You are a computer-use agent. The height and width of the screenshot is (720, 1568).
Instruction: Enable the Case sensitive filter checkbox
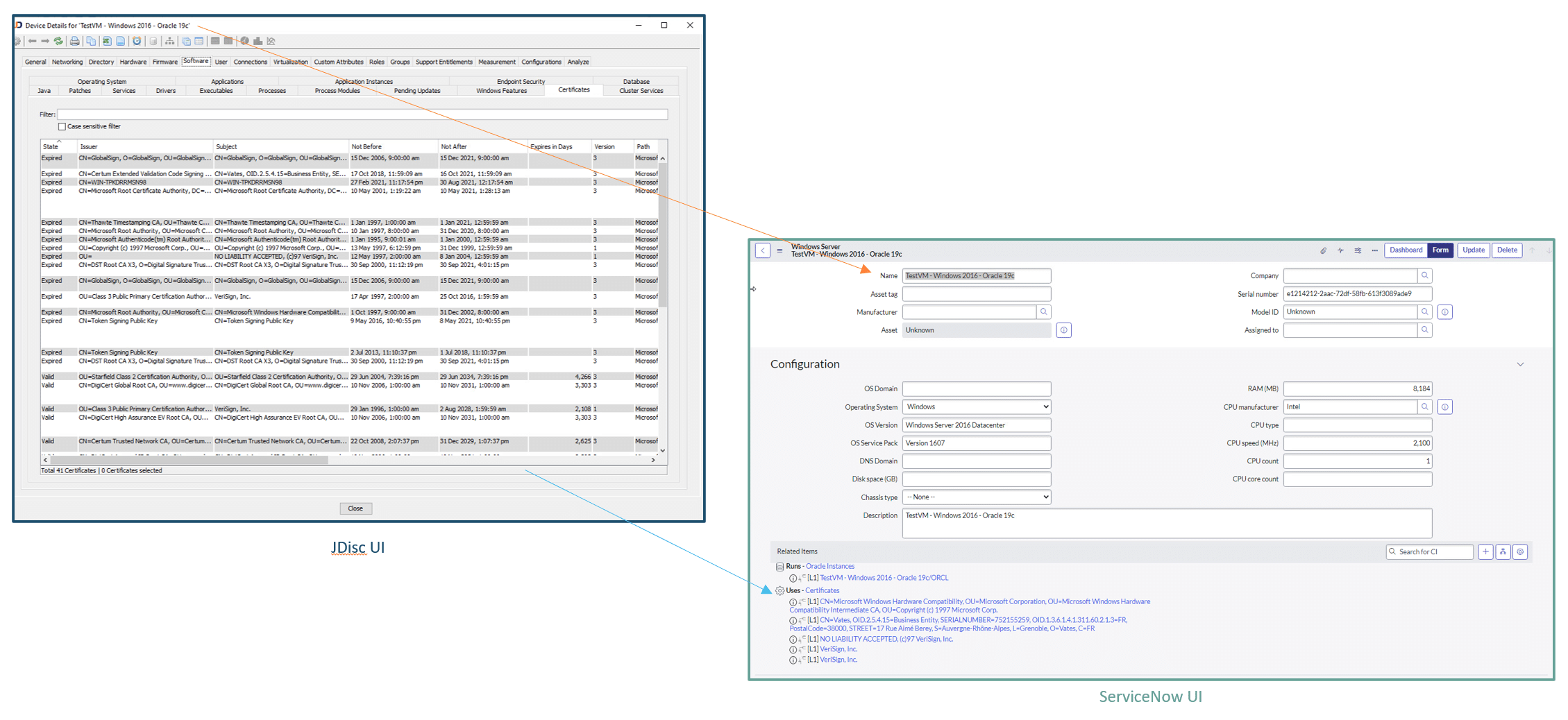[62, 126]
